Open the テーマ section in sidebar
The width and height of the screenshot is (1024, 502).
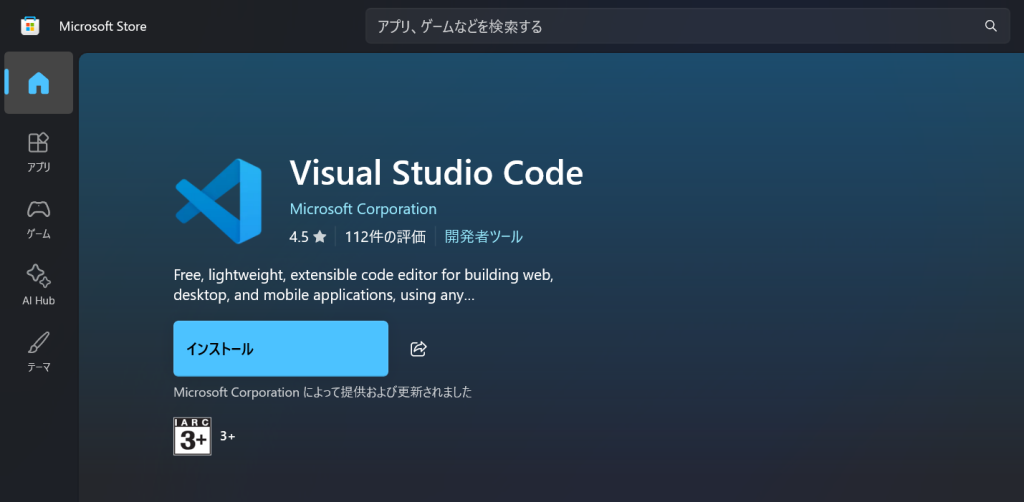coord(38,352)
